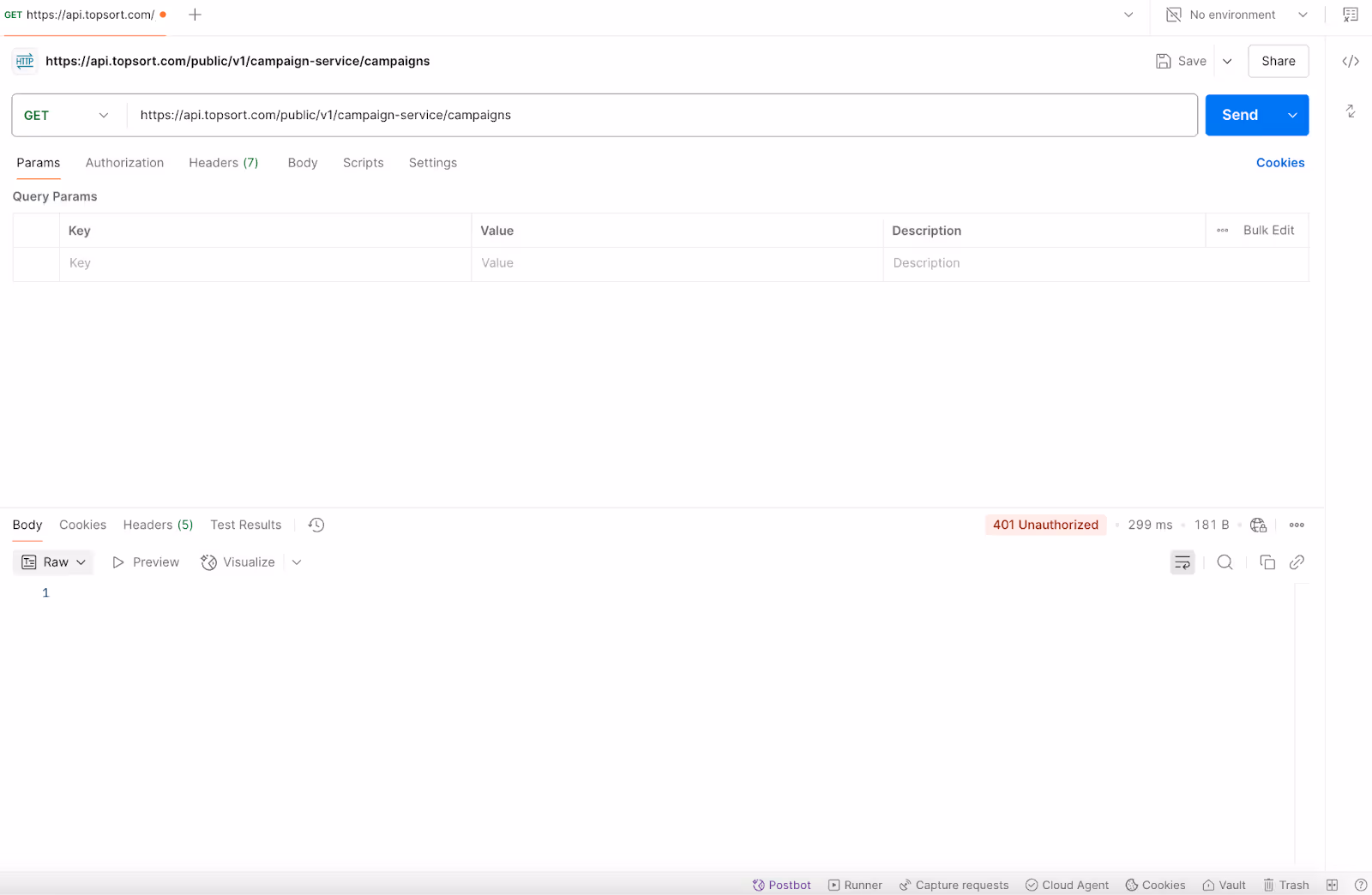The image size is (1372, 895).
Task: Open the Test Results tab
Action: pyautogui.click(x=246, y=525)
